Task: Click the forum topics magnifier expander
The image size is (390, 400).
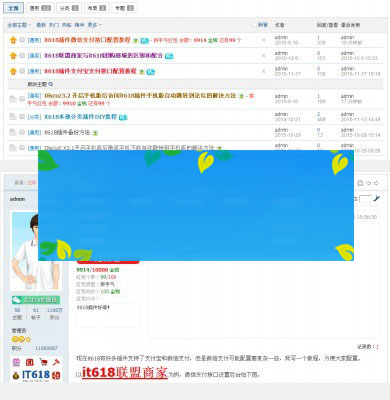Action: point(51,84)
